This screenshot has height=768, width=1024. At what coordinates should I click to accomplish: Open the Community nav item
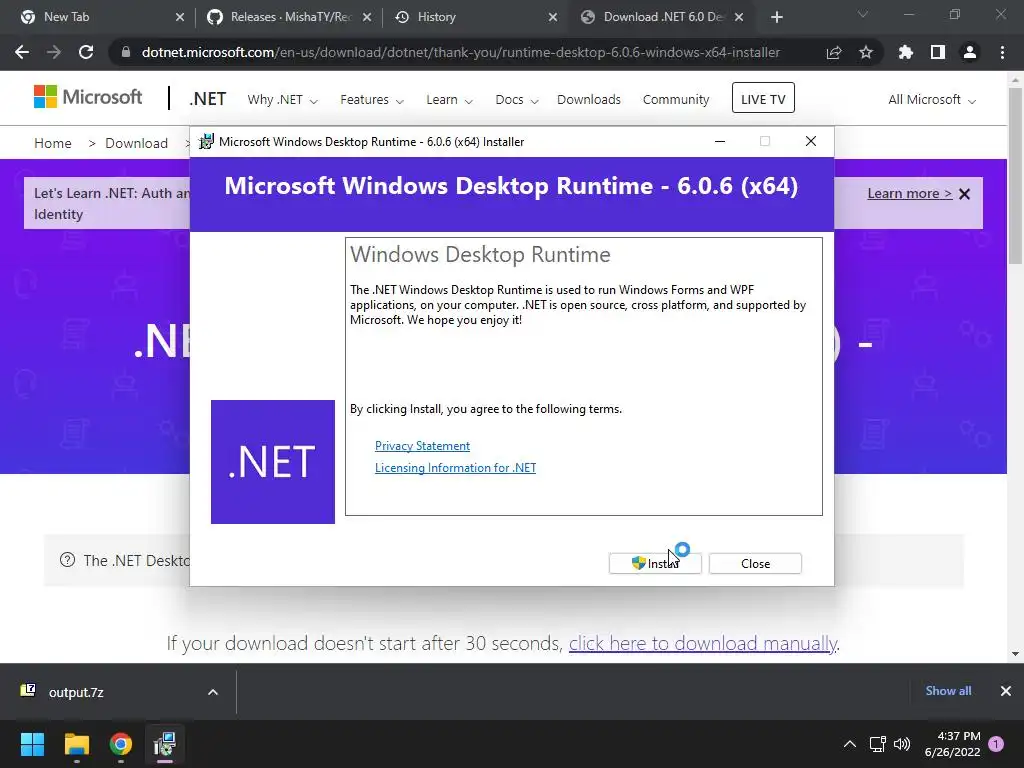[x=676, y=99]
